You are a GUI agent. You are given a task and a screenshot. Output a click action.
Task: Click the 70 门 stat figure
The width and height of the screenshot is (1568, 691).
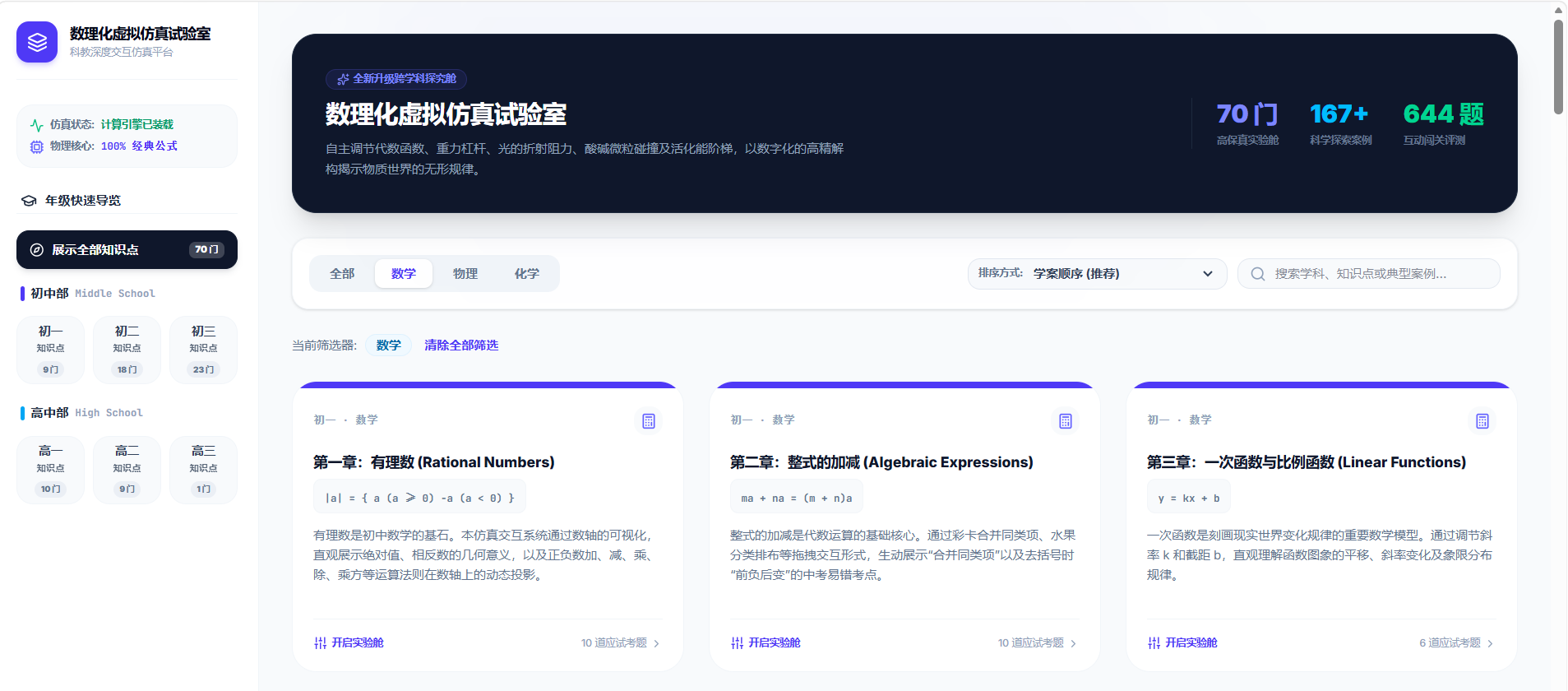click(1247, 114)
